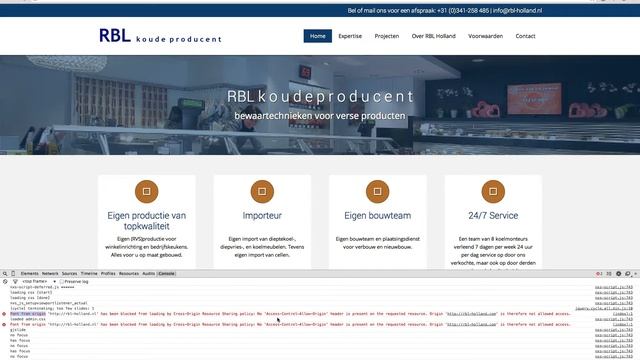
Task: Click the orange icon above Eigen bouwteam
Action: 378,191
